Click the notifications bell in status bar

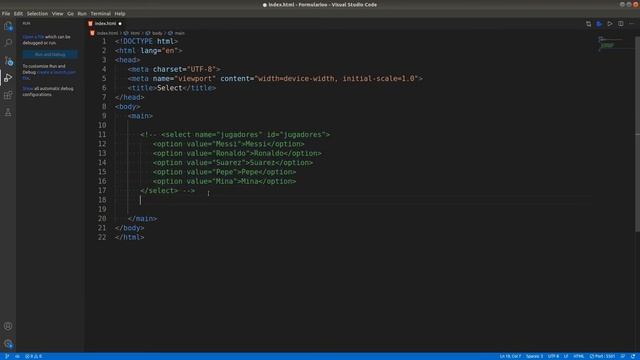pos(633,356)
